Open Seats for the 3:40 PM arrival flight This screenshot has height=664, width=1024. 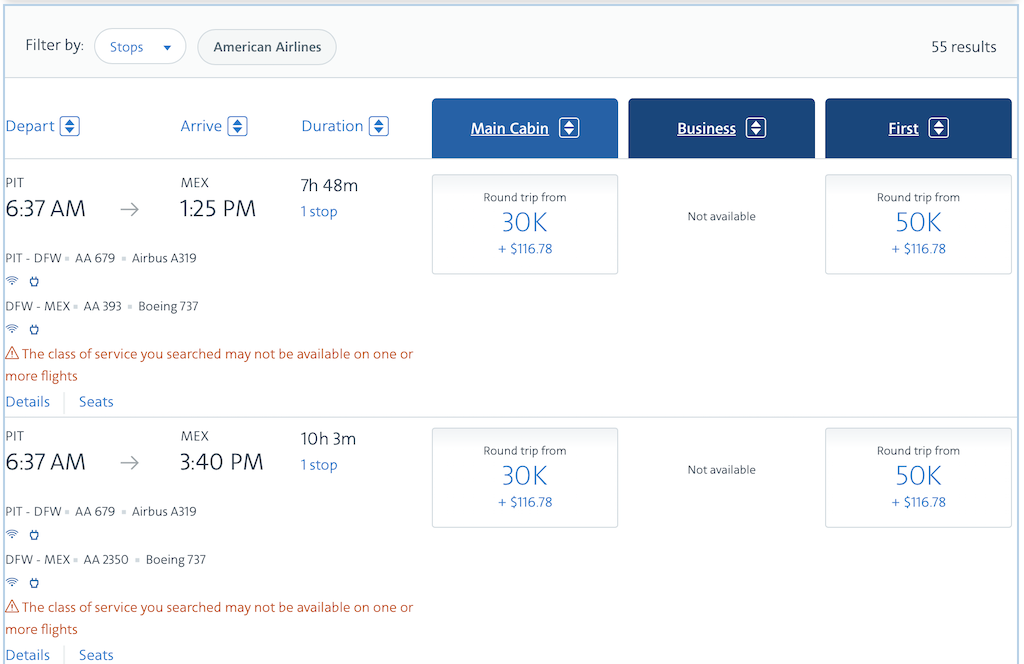[x=96, y=655]
